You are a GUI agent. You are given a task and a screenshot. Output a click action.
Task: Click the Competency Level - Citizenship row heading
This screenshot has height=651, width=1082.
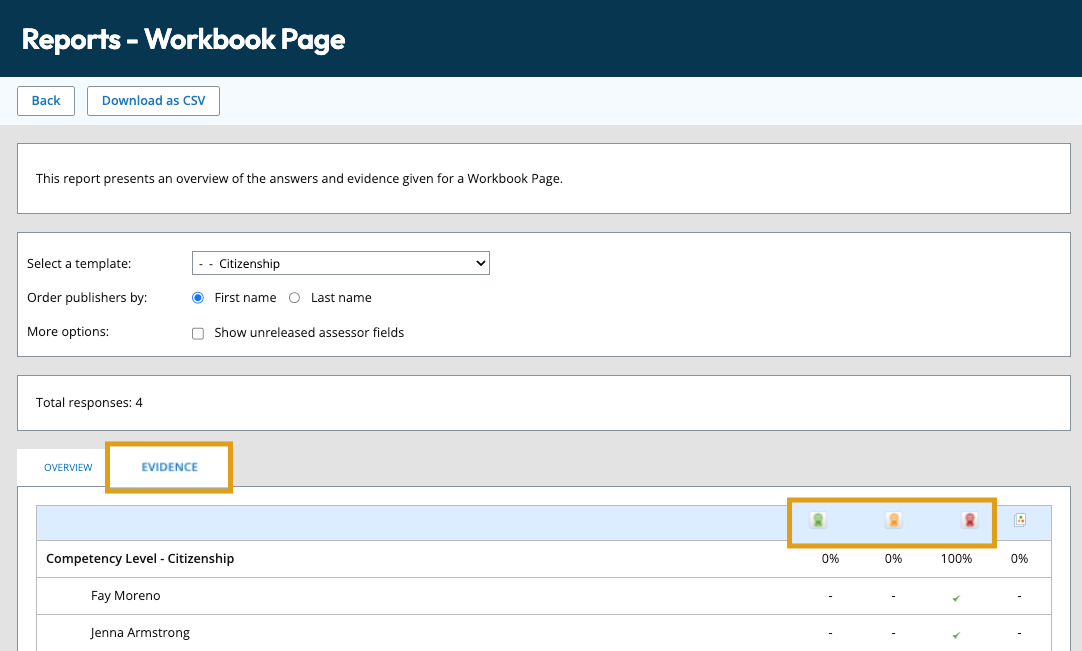click(x=140, y=559)
